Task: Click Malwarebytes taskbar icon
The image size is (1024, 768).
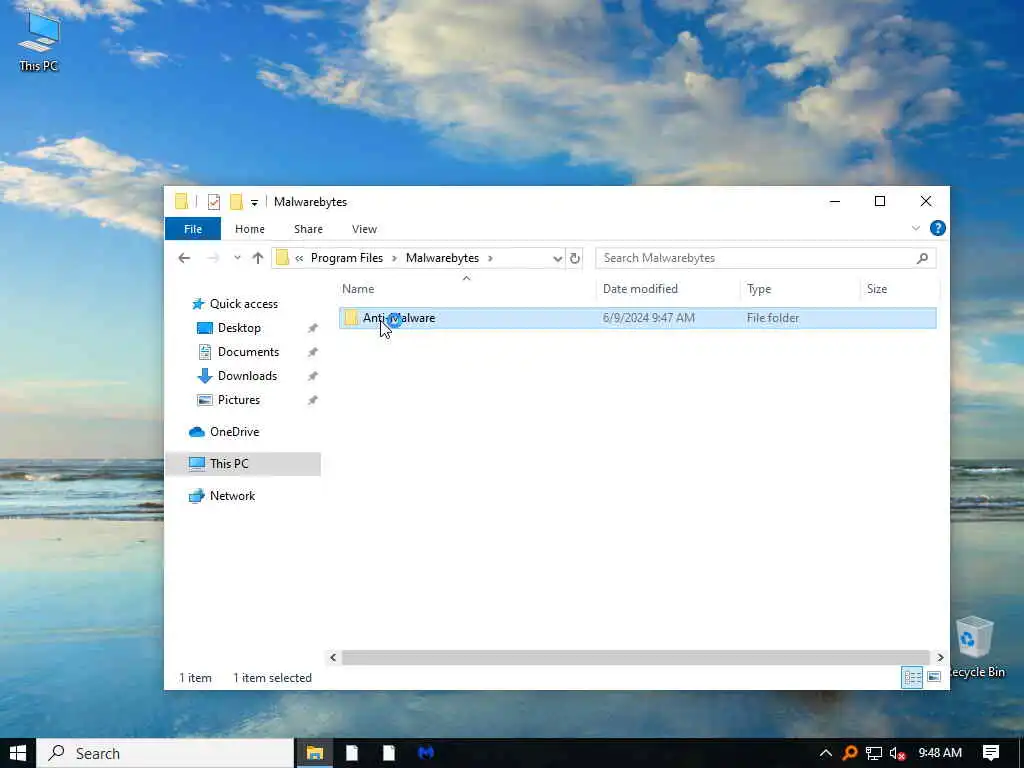Action: pyautogui.click(x=426, y=753)
